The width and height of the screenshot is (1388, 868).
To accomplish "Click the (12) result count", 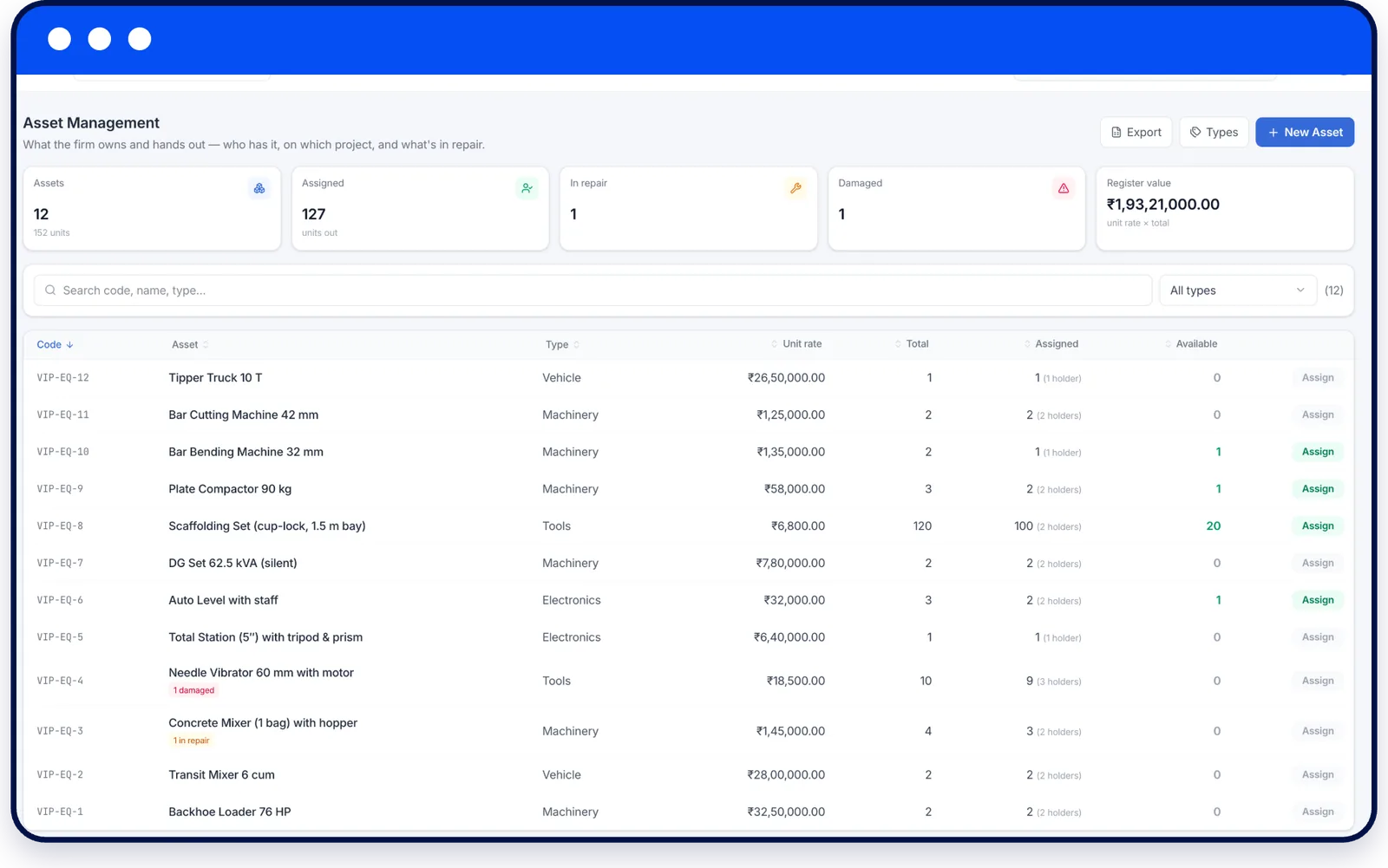I will (x=1333, y=290).
